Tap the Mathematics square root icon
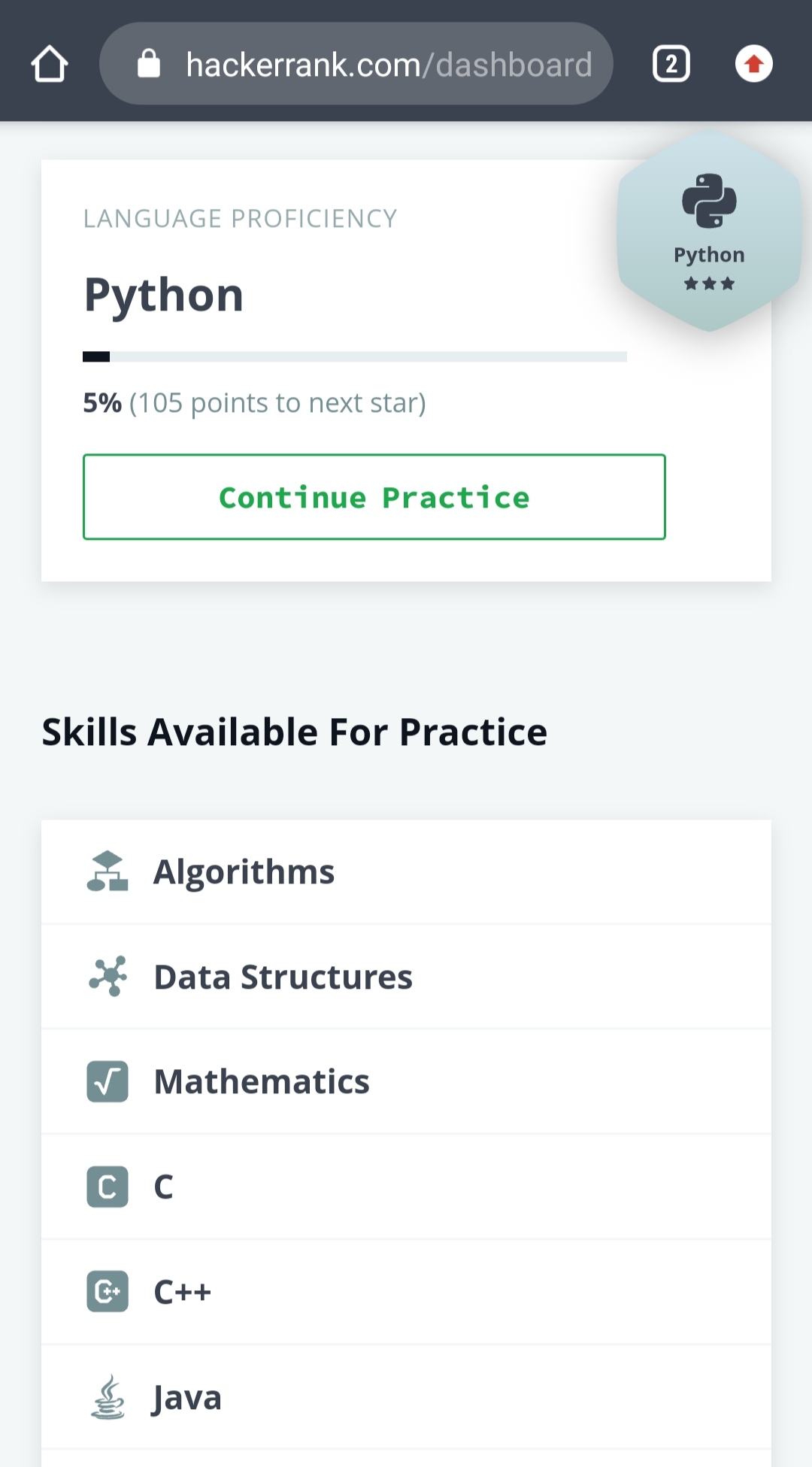 click(x=108, y=1081)
